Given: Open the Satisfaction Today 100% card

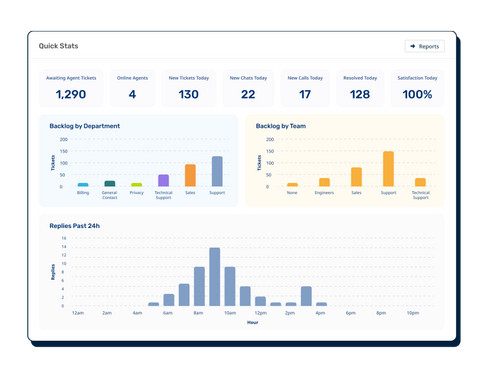Looking at the screenshot, I should point(417,88).
